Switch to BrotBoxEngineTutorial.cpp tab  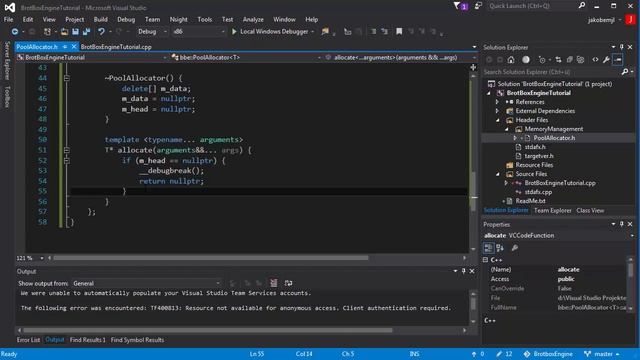116,47
